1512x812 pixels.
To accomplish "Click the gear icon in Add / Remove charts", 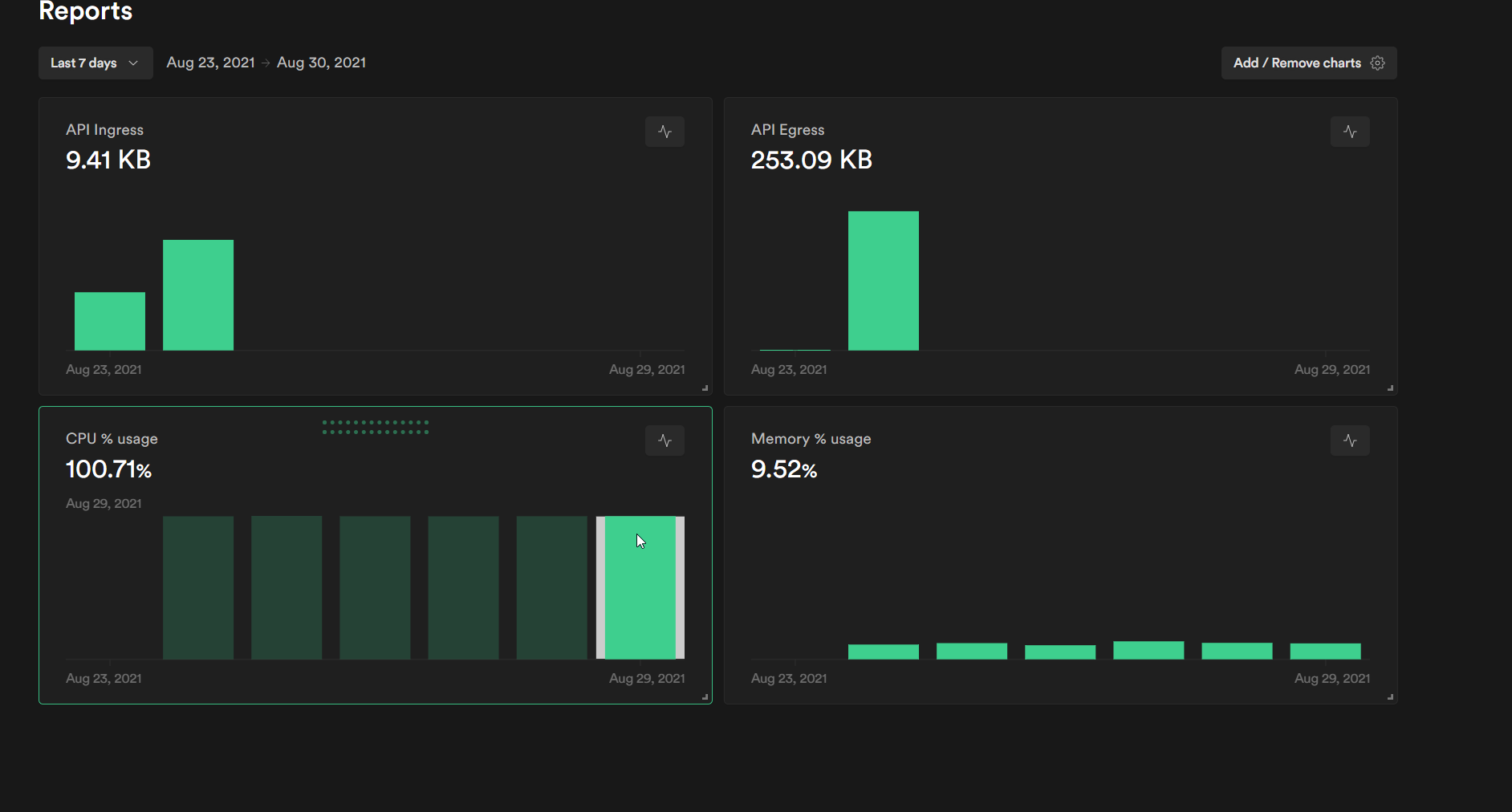I will click(1378, 63).
